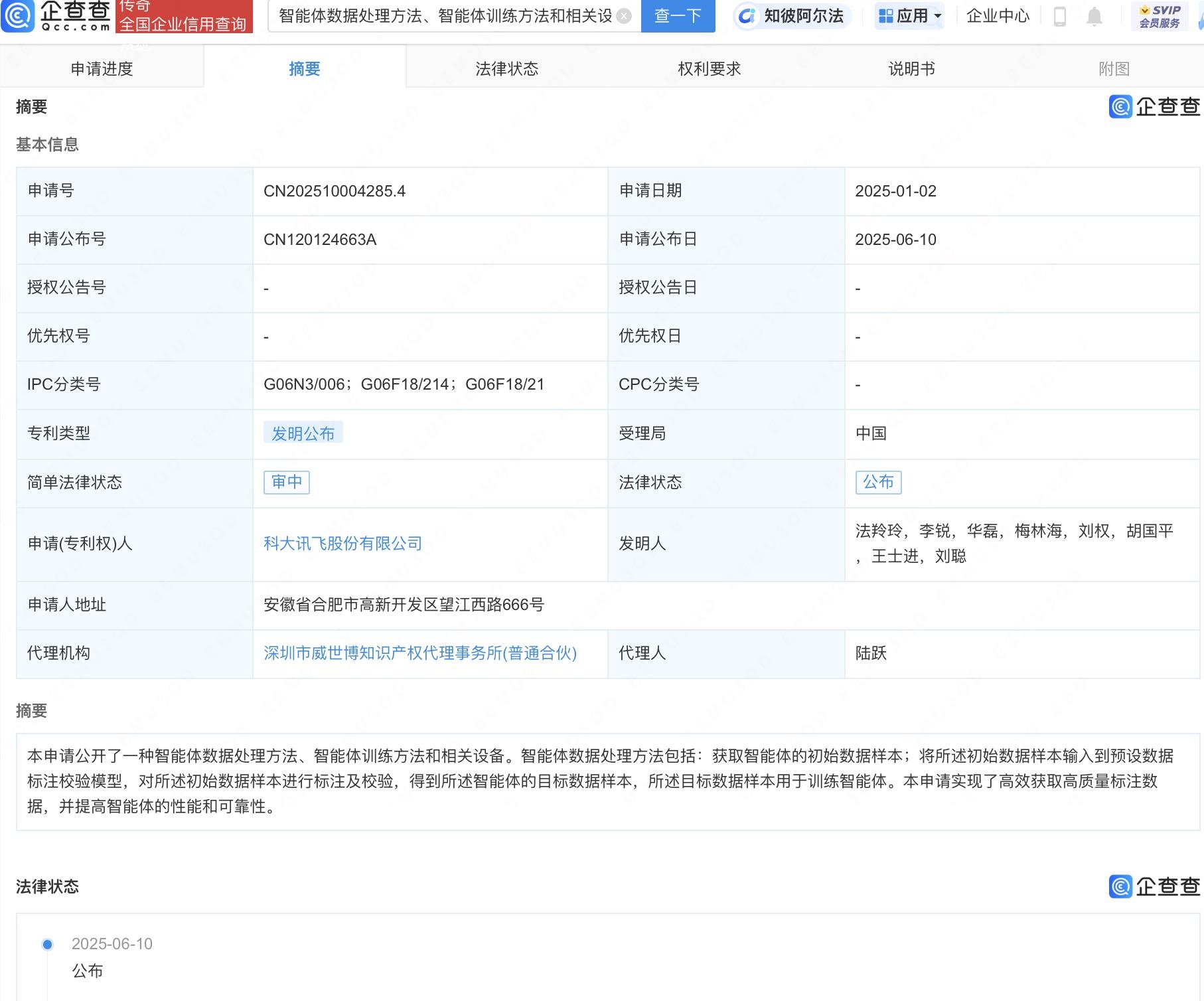Viewport: 1204px width, 1001px height.
Task: Click the 查一下 search button
Action: point(678,16)
